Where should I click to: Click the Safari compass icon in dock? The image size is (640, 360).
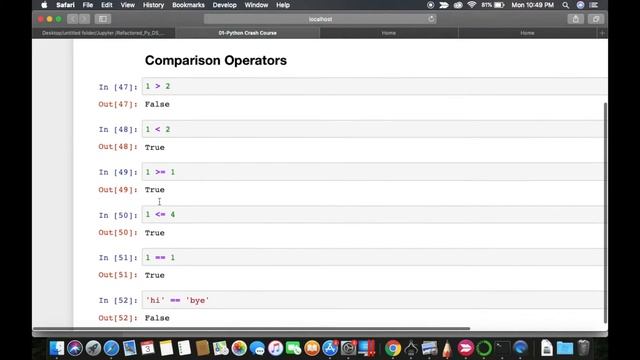coord(111,348)
